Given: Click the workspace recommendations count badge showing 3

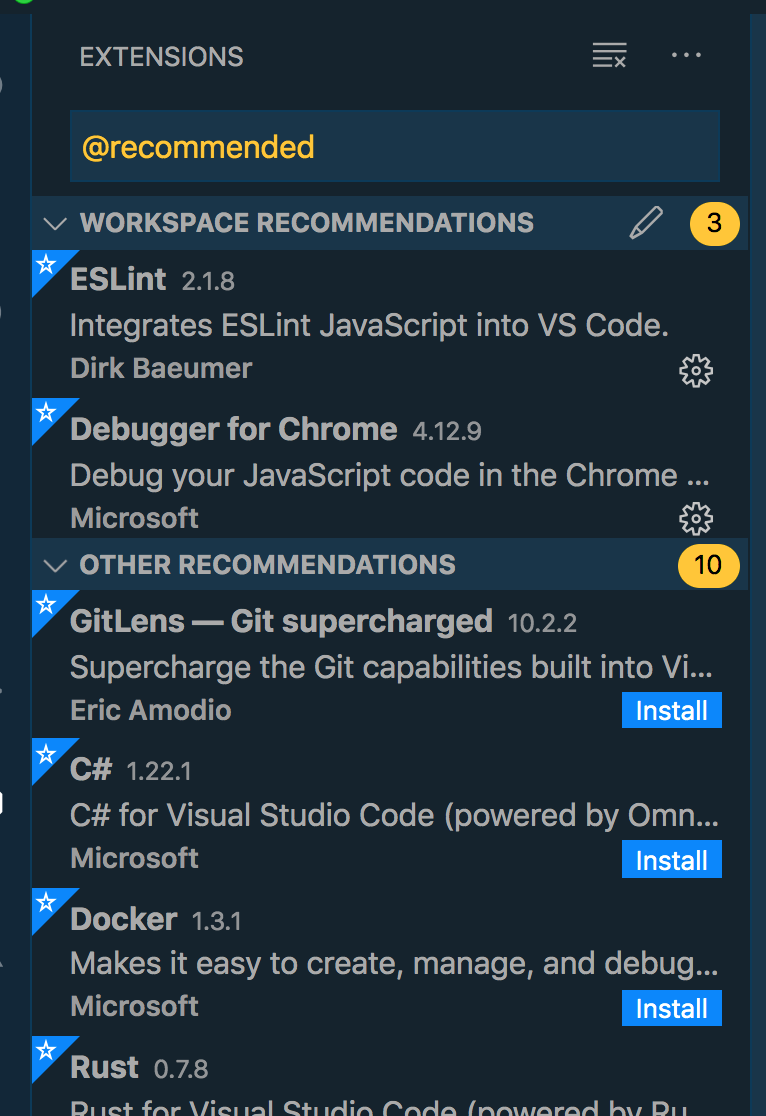Looking at the screenshot, I should 712,223.
